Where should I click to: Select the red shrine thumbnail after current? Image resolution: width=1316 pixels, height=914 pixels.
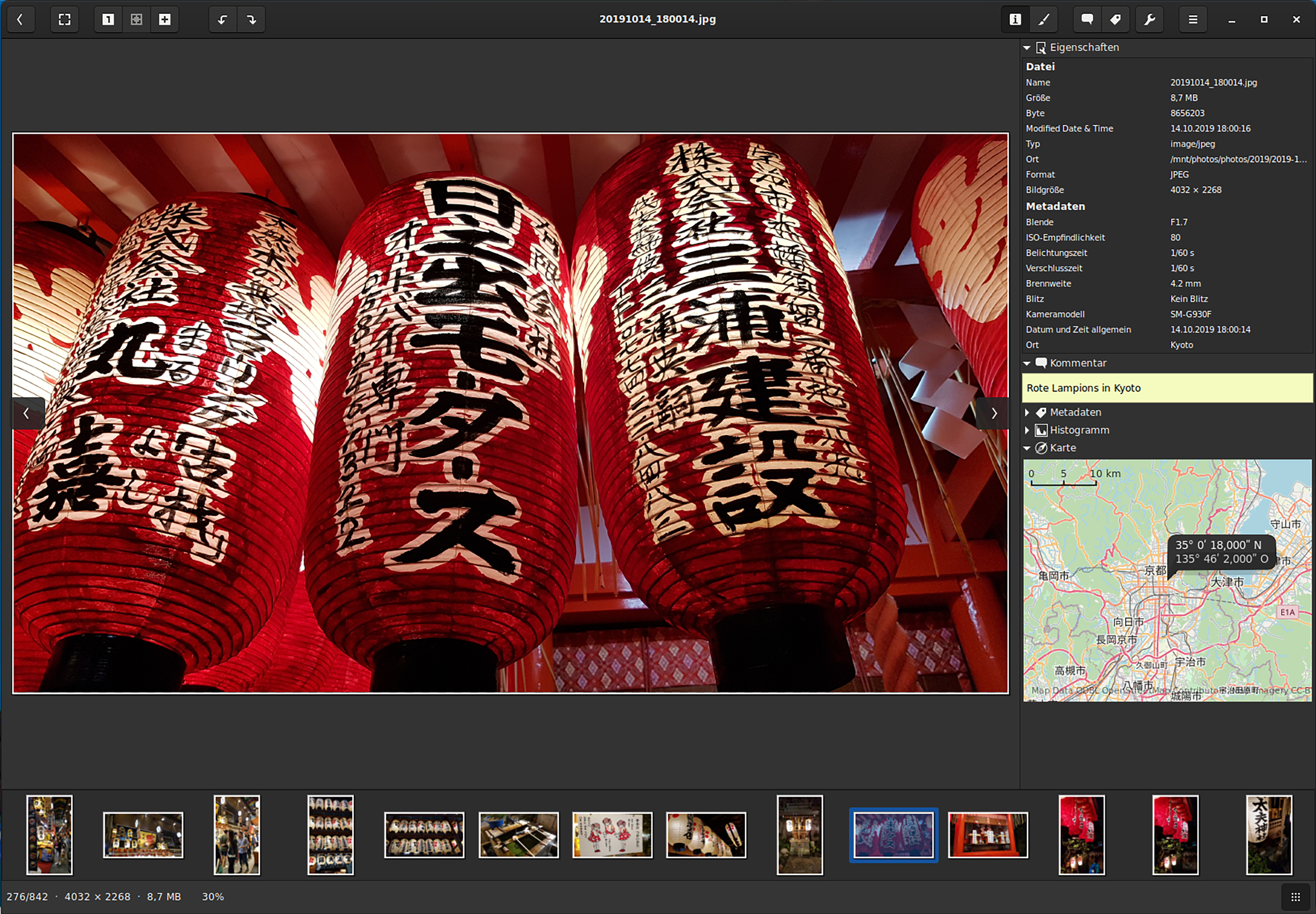[x=988, y=834]
